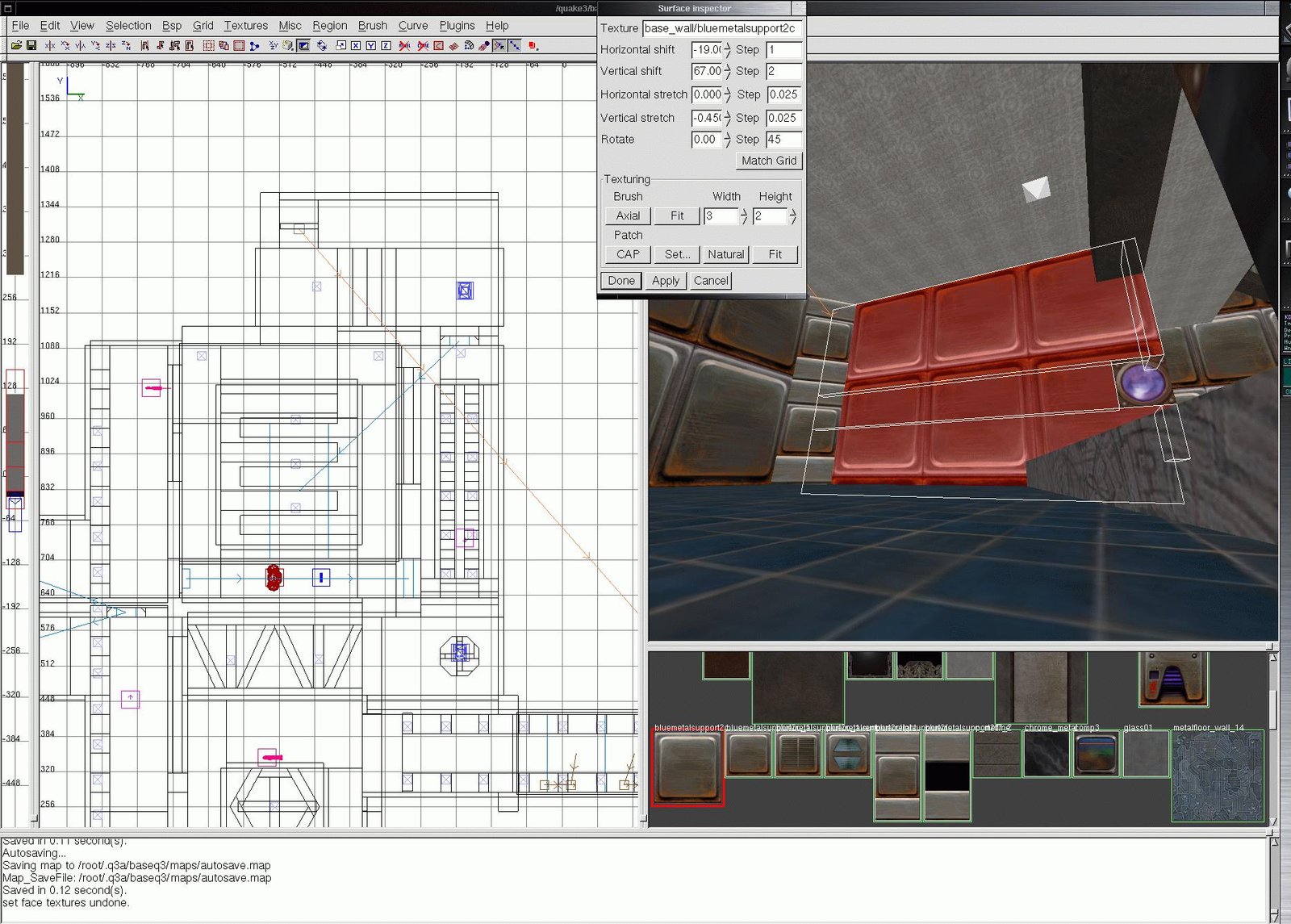Click the Brush Fit button
The width and height of the screenshot is (1291, 924).
(677, 215)
